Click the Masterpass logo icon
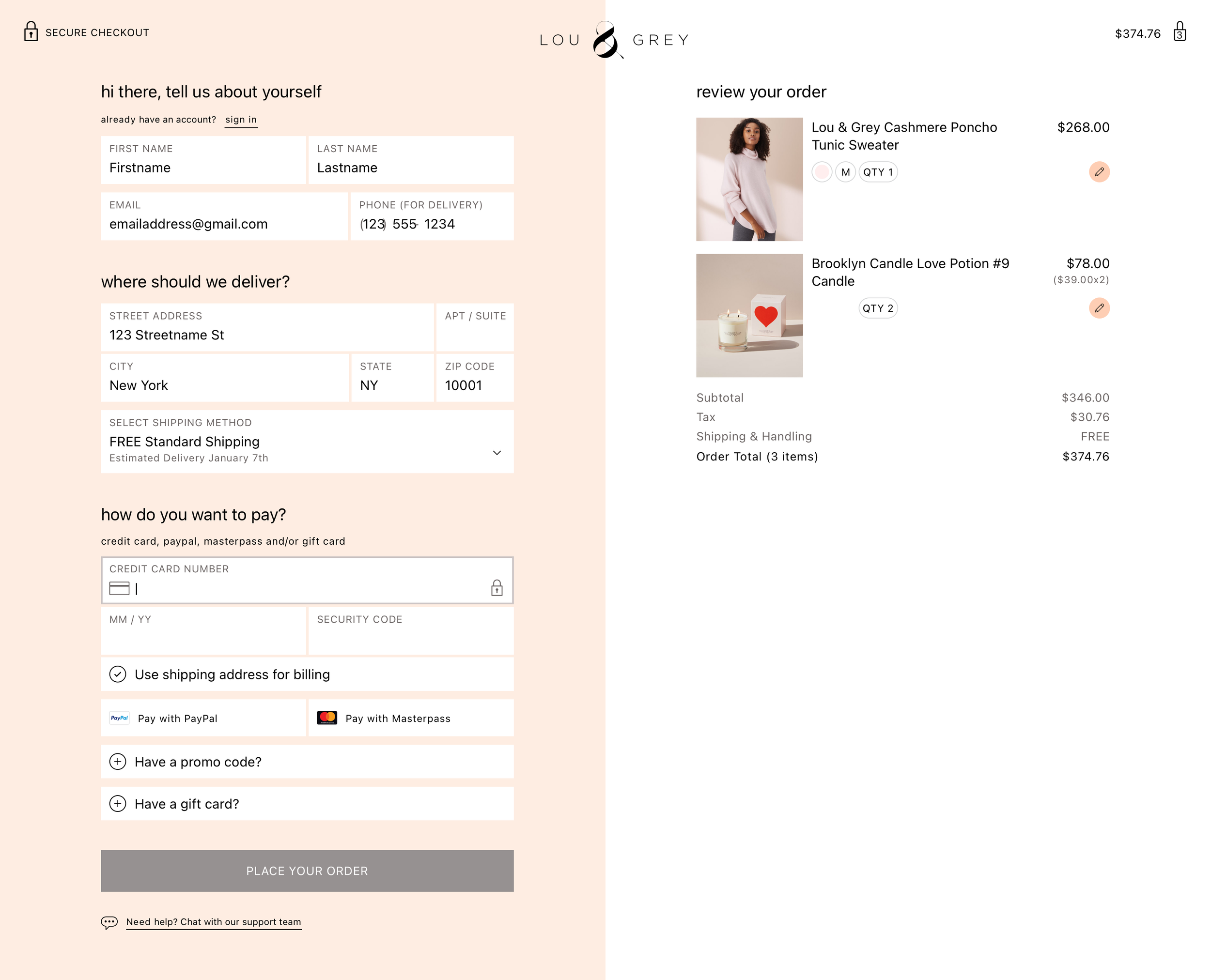 click(327, 718)
